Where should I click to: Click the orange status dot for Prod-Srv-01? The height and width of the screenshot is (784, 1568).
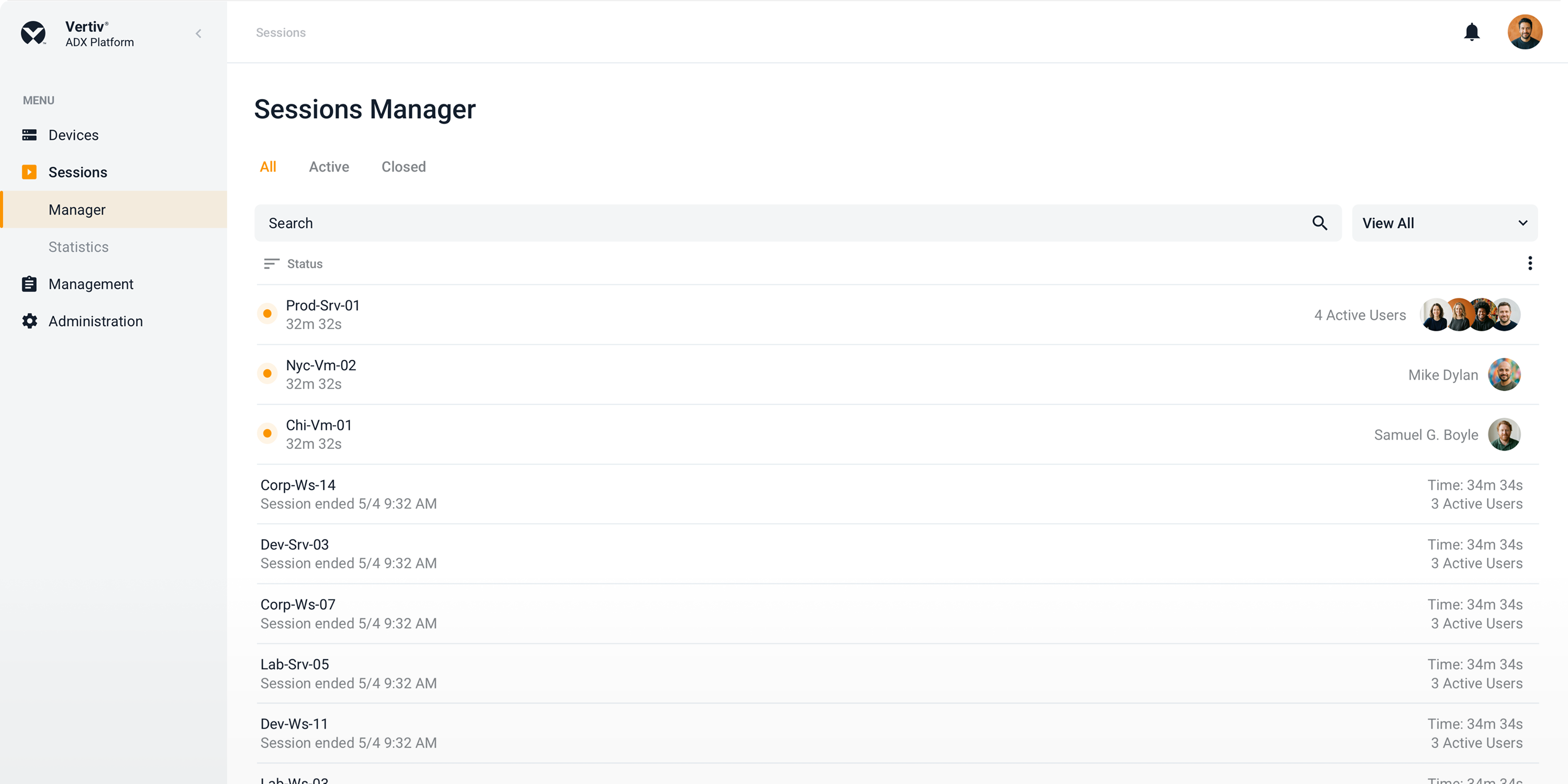click(267, 314)
